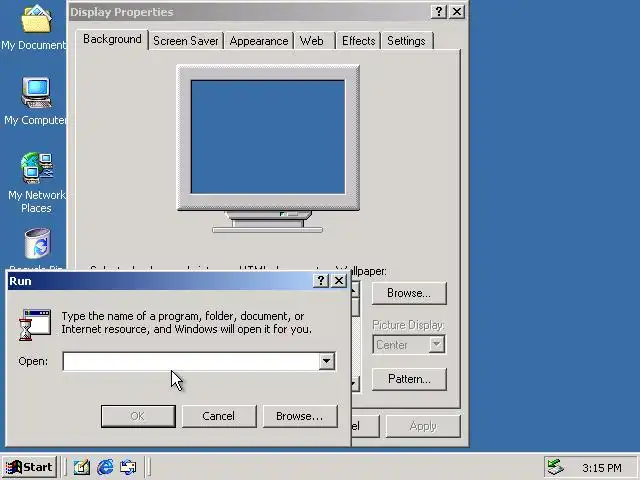This screenshot has width=640, height=480.
Task: Click the Pattern... button
Action: coord(409,379)
